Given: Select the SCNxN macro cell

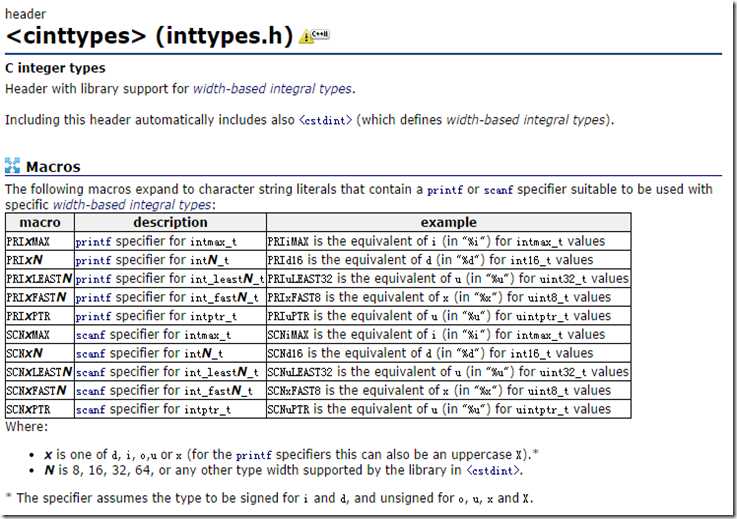Looking at the screenshot, I should coord(40,353).
